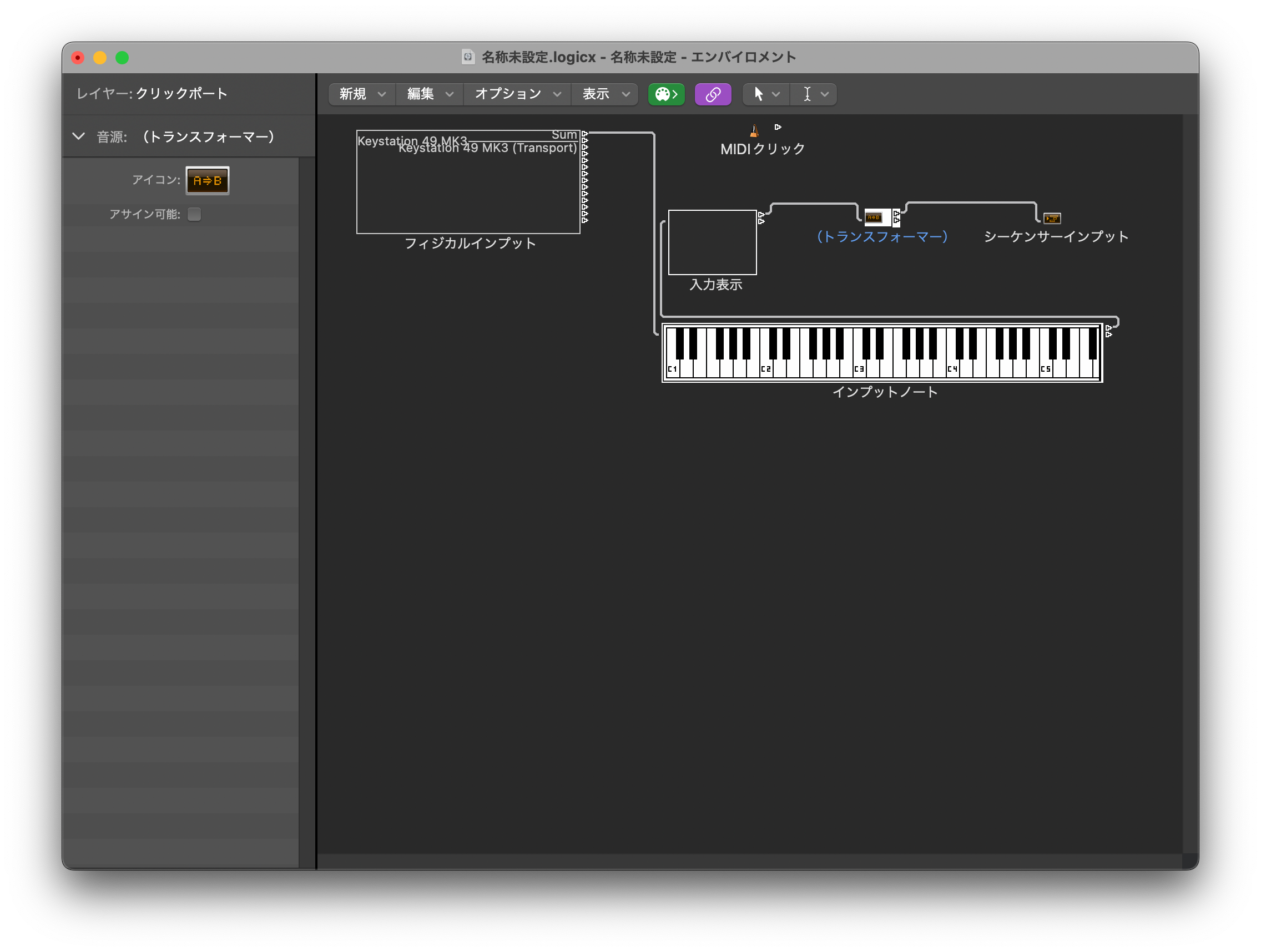Open the オプション menu
The width and height of the screenshot is (1261, 952).
517,94
